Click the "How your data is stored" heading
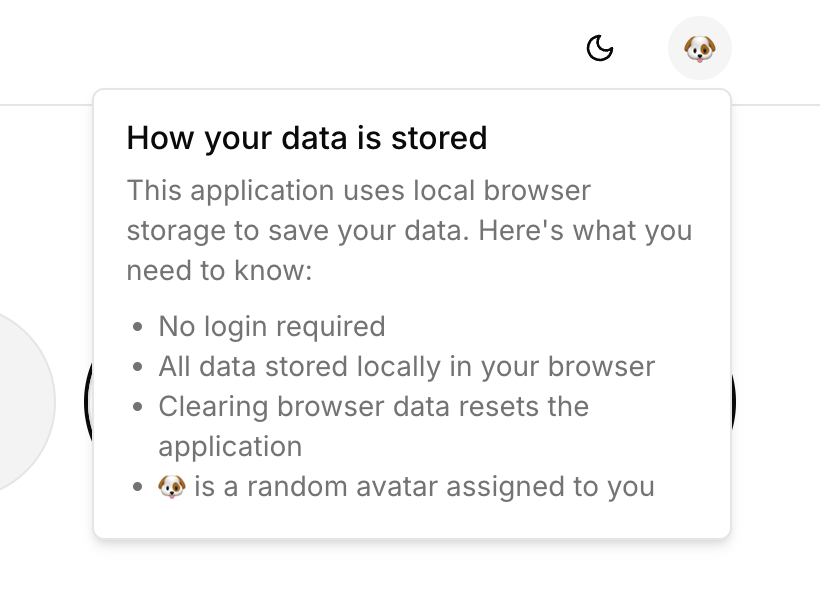The height and width of the screenshot is (600, 820). 307,137
